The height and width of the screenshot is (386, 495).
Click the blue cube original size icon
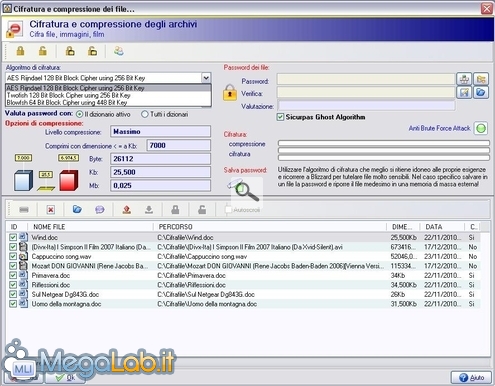[23, 180]
